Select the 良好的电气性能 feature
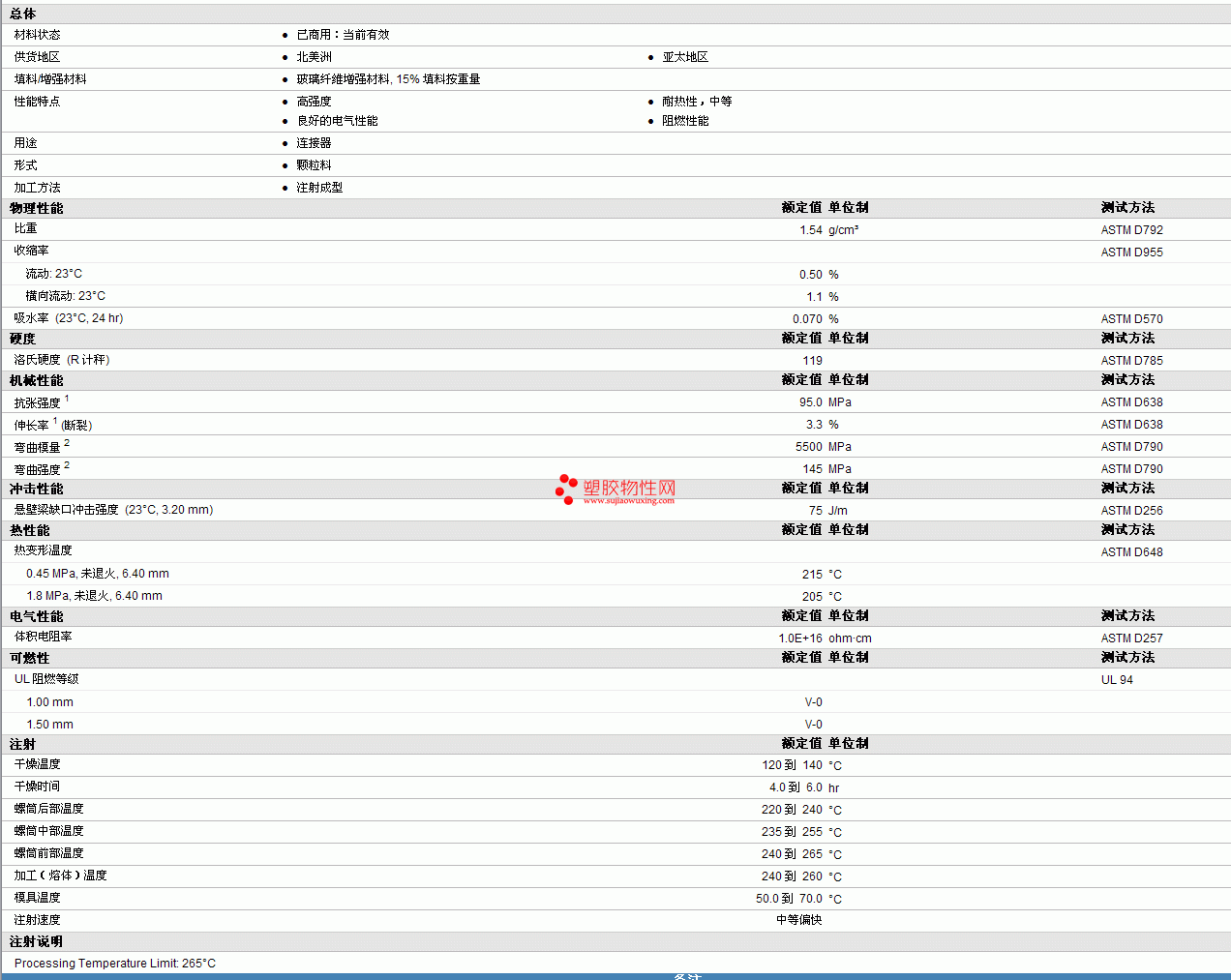Image resolution: width=1231 pixels, height=980 pixels. pos(337,121)
